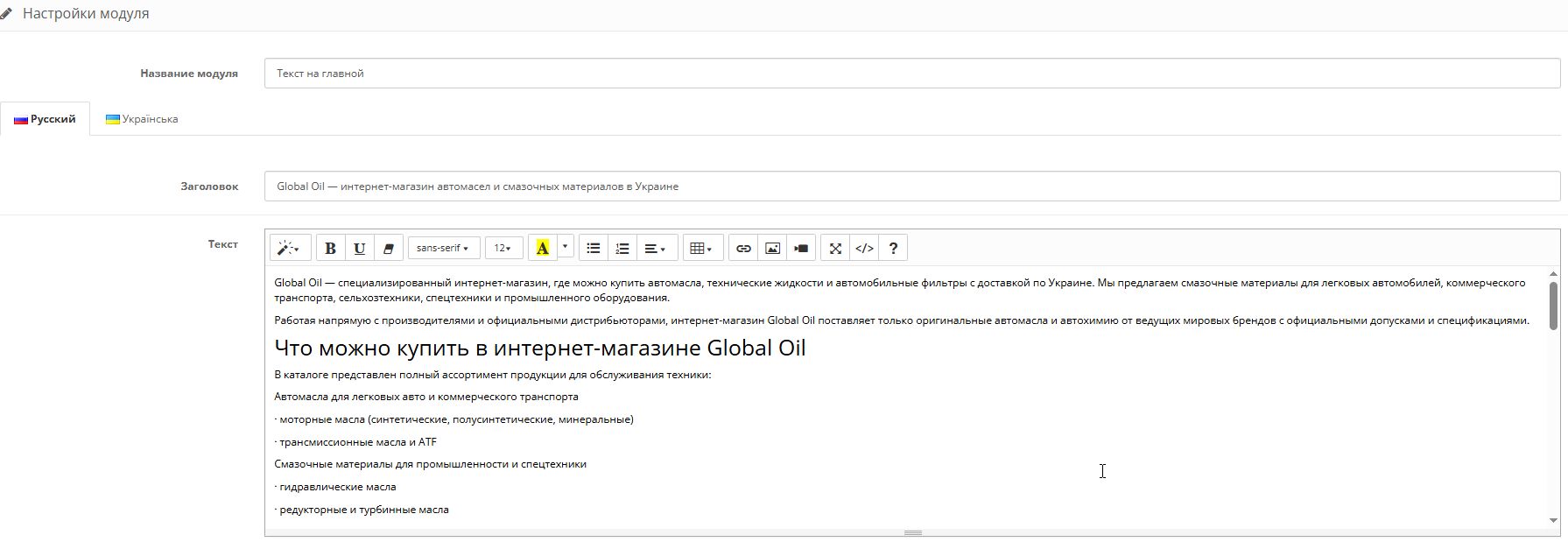Click the heading 'Что можно купить в интернет-магазине Global Oil'
This screenshot has height=556, width=1568.
[539, 348]
